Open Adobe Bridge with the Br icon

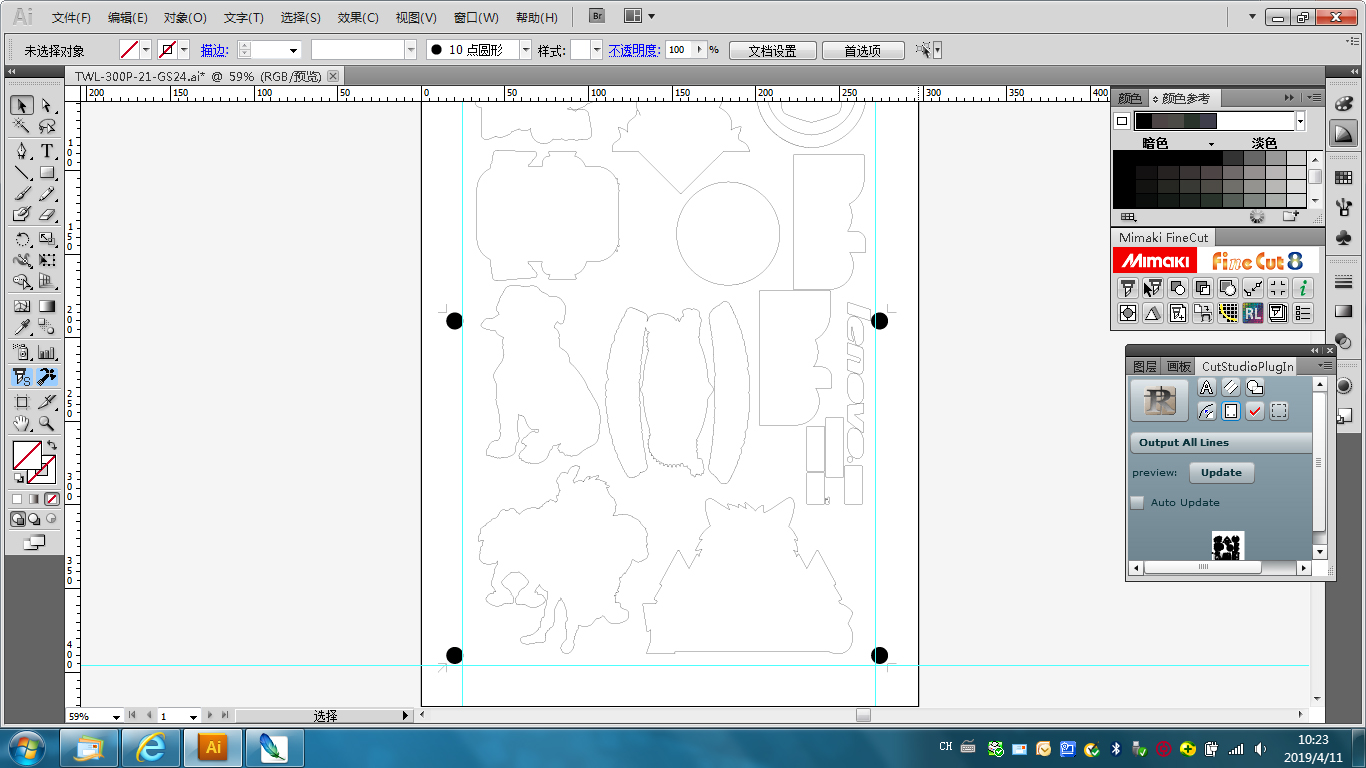597,16
